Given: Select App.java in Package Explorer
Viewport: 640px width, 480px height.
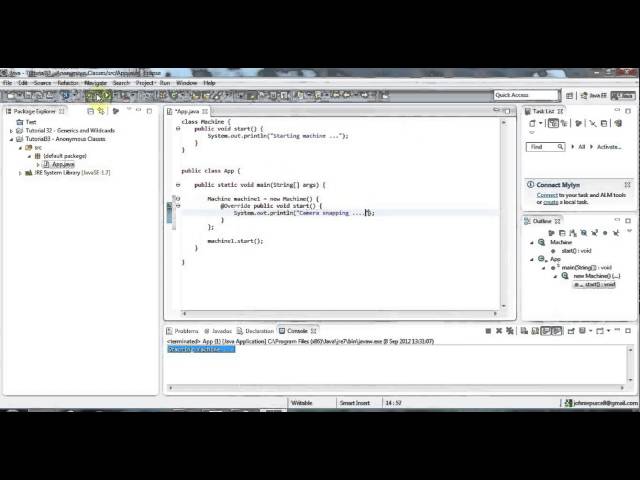Looking at the screenshot, I should click(x=63, y=164).
